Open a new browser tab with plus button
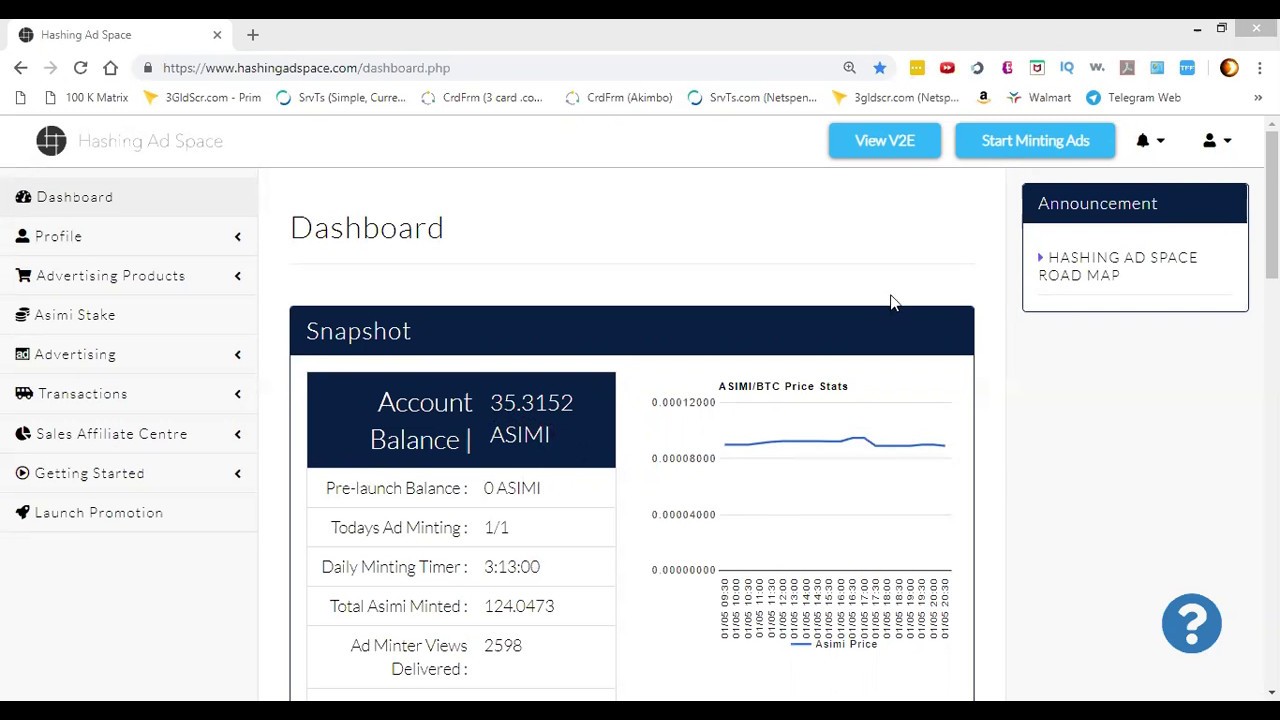The width and height of the screenshot is (1280, 720). tap(253, 35)
